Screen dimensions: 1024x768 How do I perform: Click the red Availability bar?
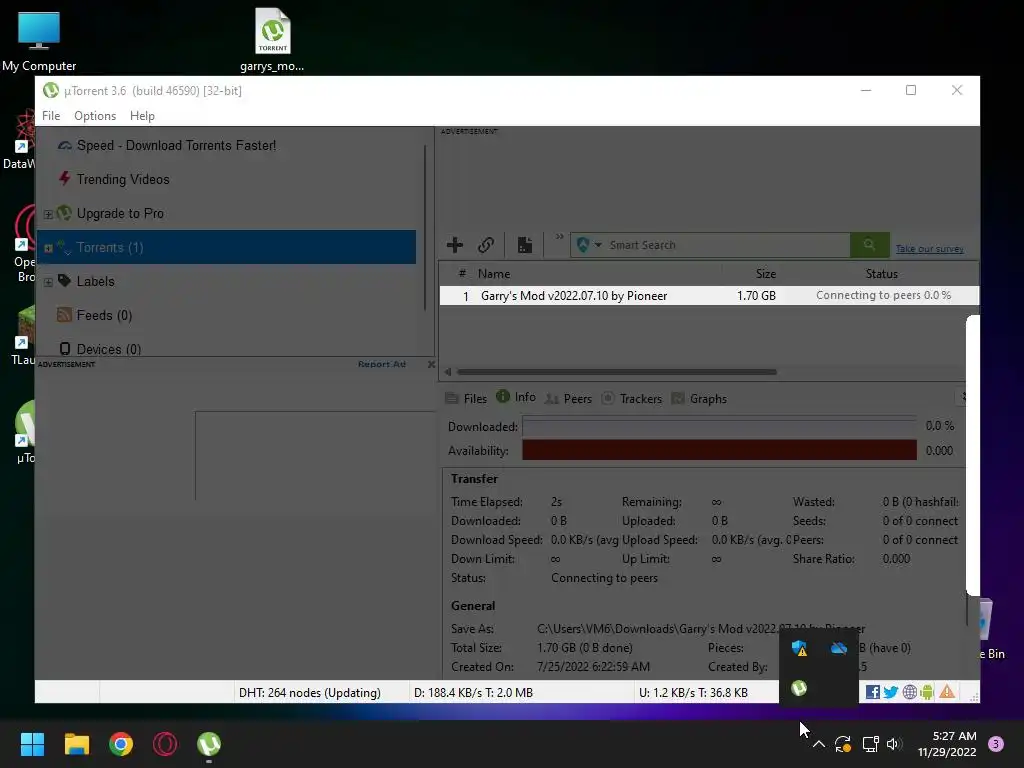(719, 450)
